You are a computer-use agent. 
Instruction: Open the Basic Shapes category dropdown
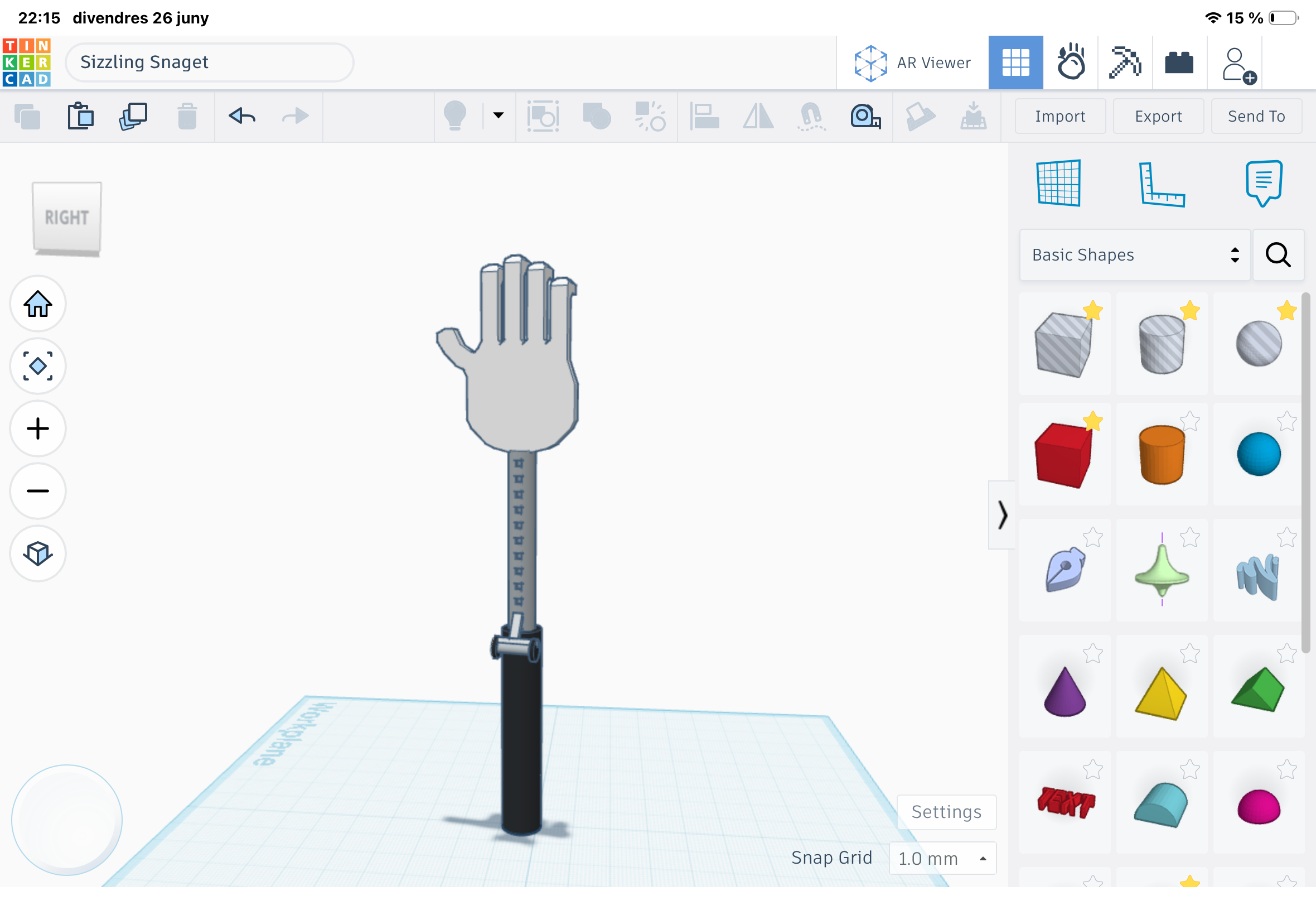coord(1134,255)
